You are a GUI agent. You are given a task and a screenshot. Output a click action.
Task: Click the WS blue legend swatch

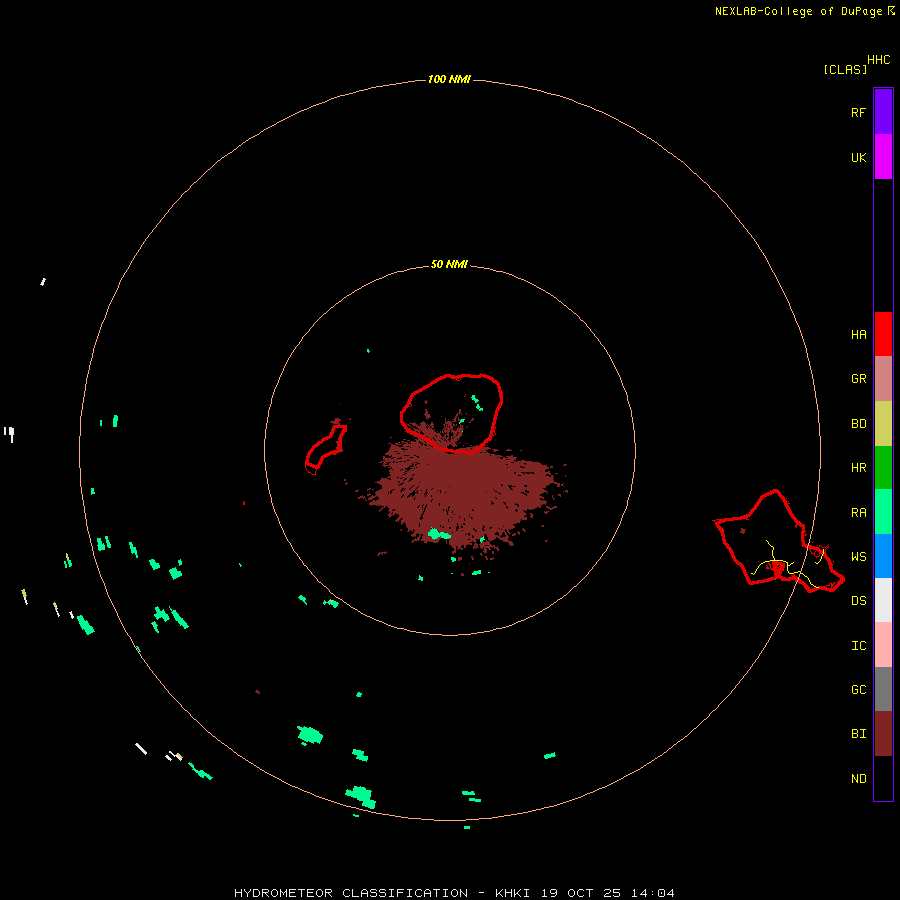point(883,556)
